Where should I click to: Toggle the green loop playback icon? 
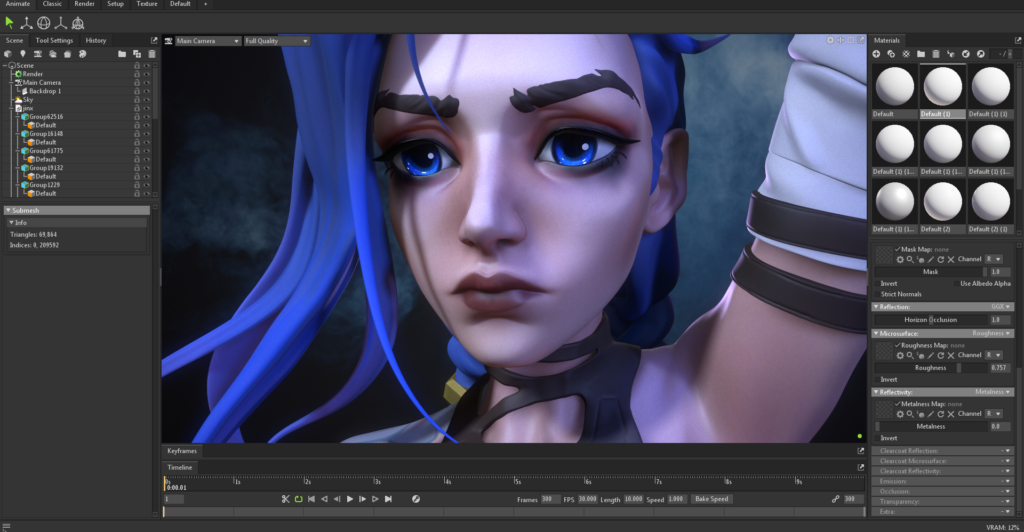[298, 498]
